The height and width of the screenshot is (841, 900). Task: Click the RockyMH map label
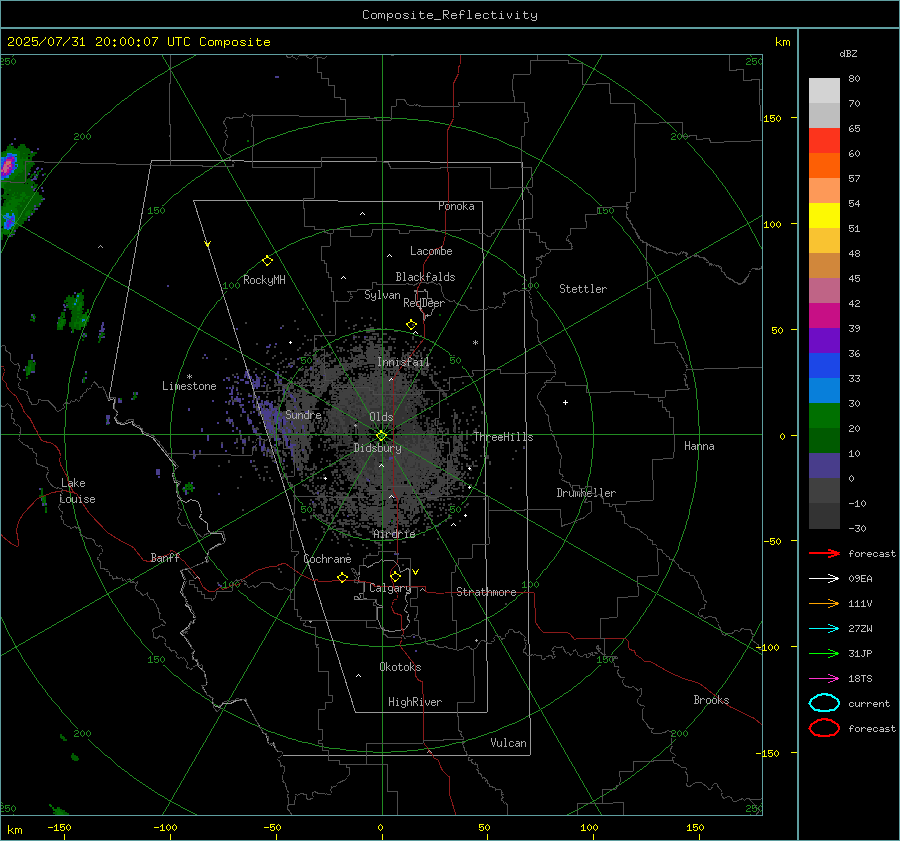click(x=264, y=280)
